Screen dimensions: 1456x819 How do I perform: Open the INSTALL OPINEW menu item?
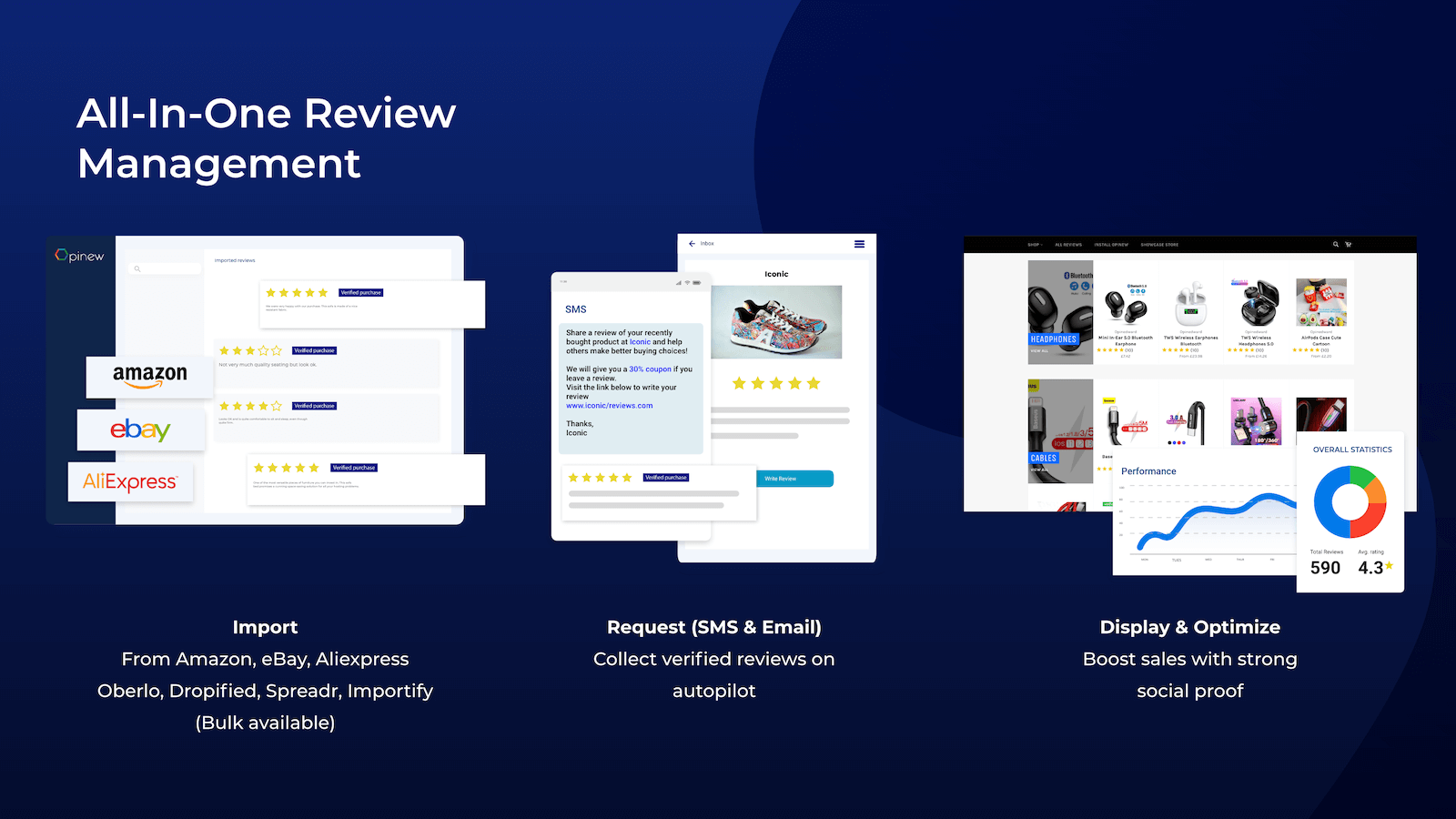(x=1111, y=245)
